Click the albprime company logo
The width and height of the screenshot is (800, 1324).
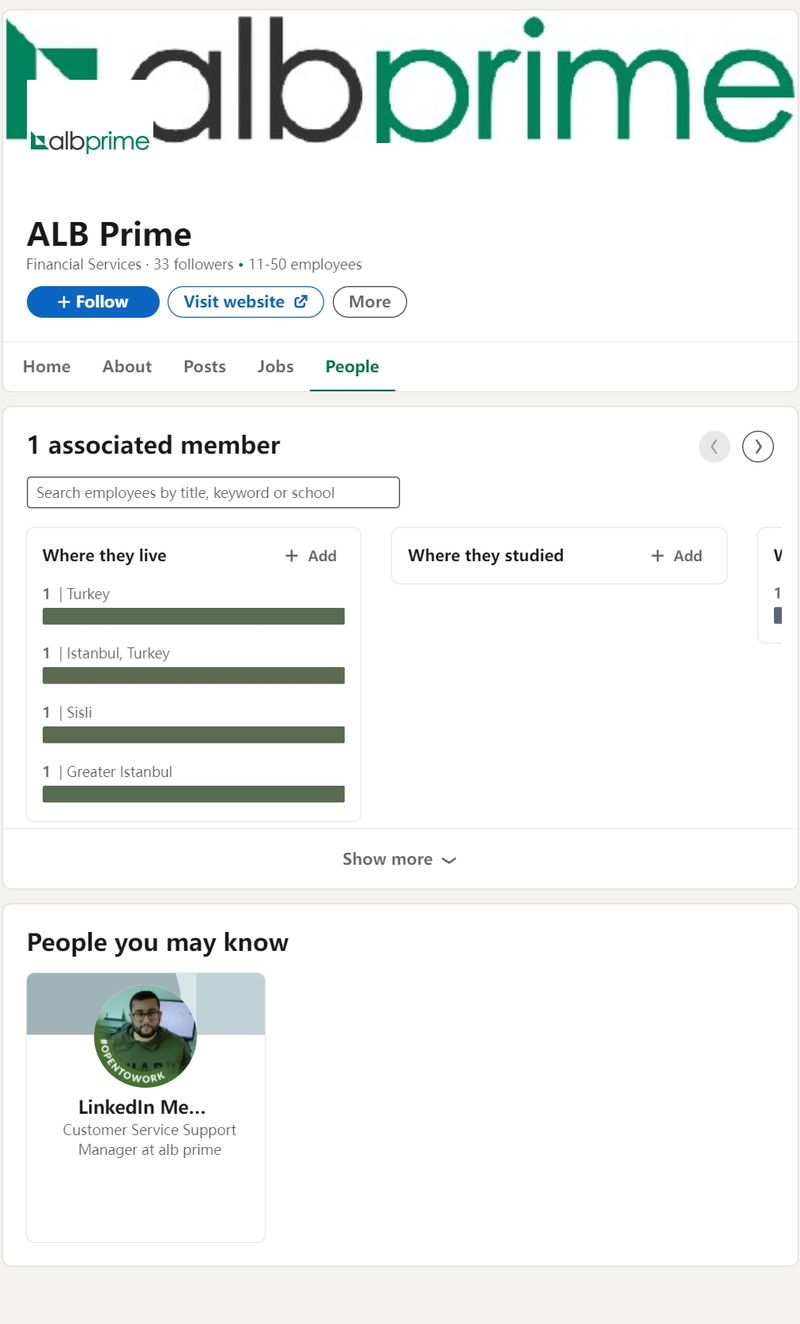[90, 141]
